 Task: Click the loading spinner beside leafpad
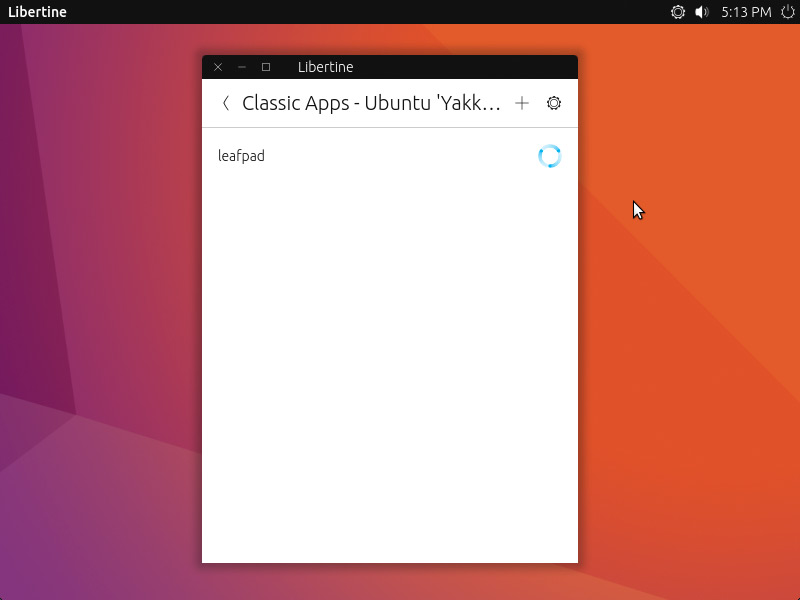click(549, 156)
